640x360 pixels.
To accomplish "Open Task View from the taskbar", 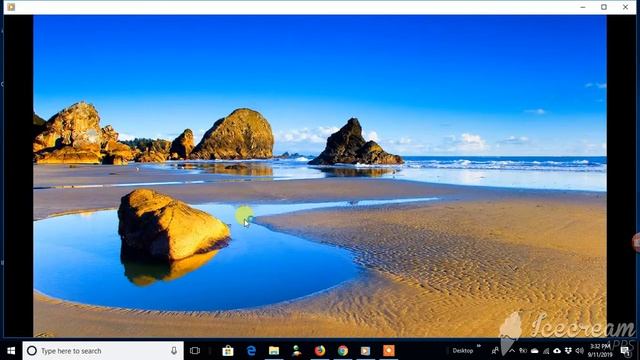I will point(195,351).
